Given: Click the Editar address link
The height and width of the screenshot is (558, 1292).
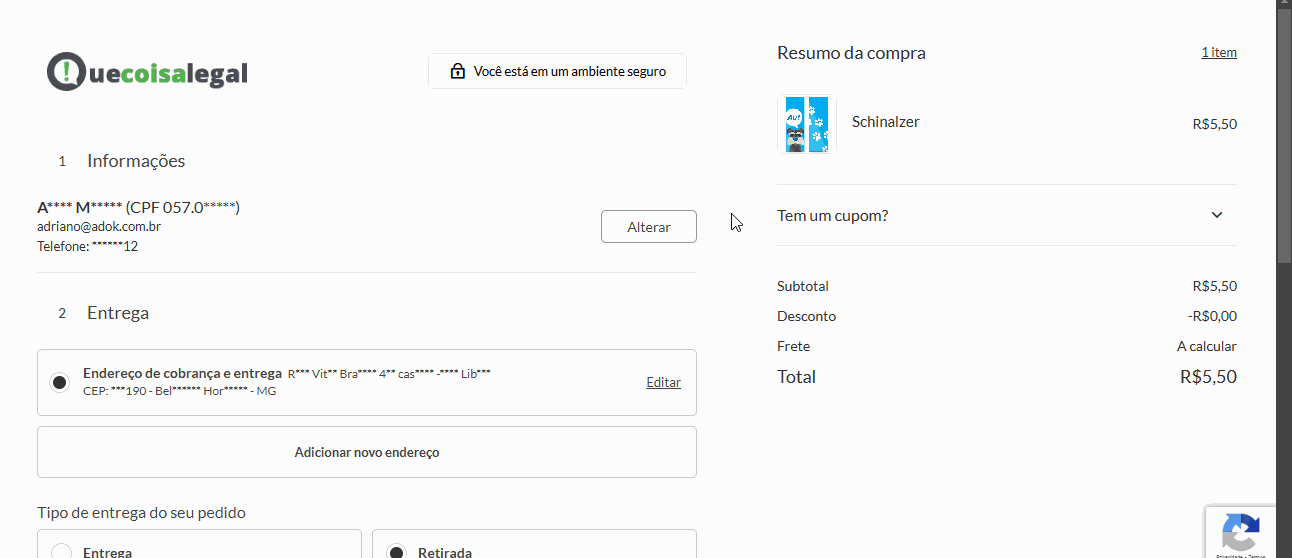Looking at the screenshot, I should click(x=663, y=382).
